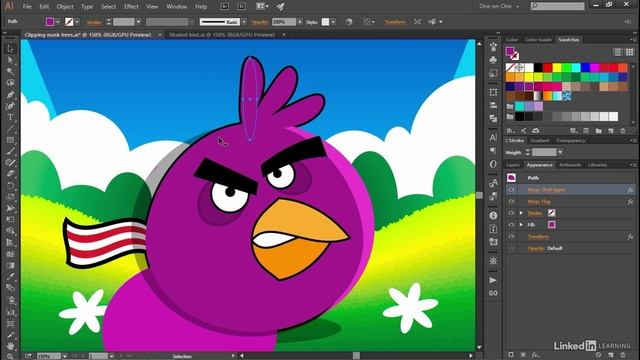Image resolution: width=640 pixels, height=360 pixels.
Task: Open the Window menu
Action: click(x=177, y=7)
